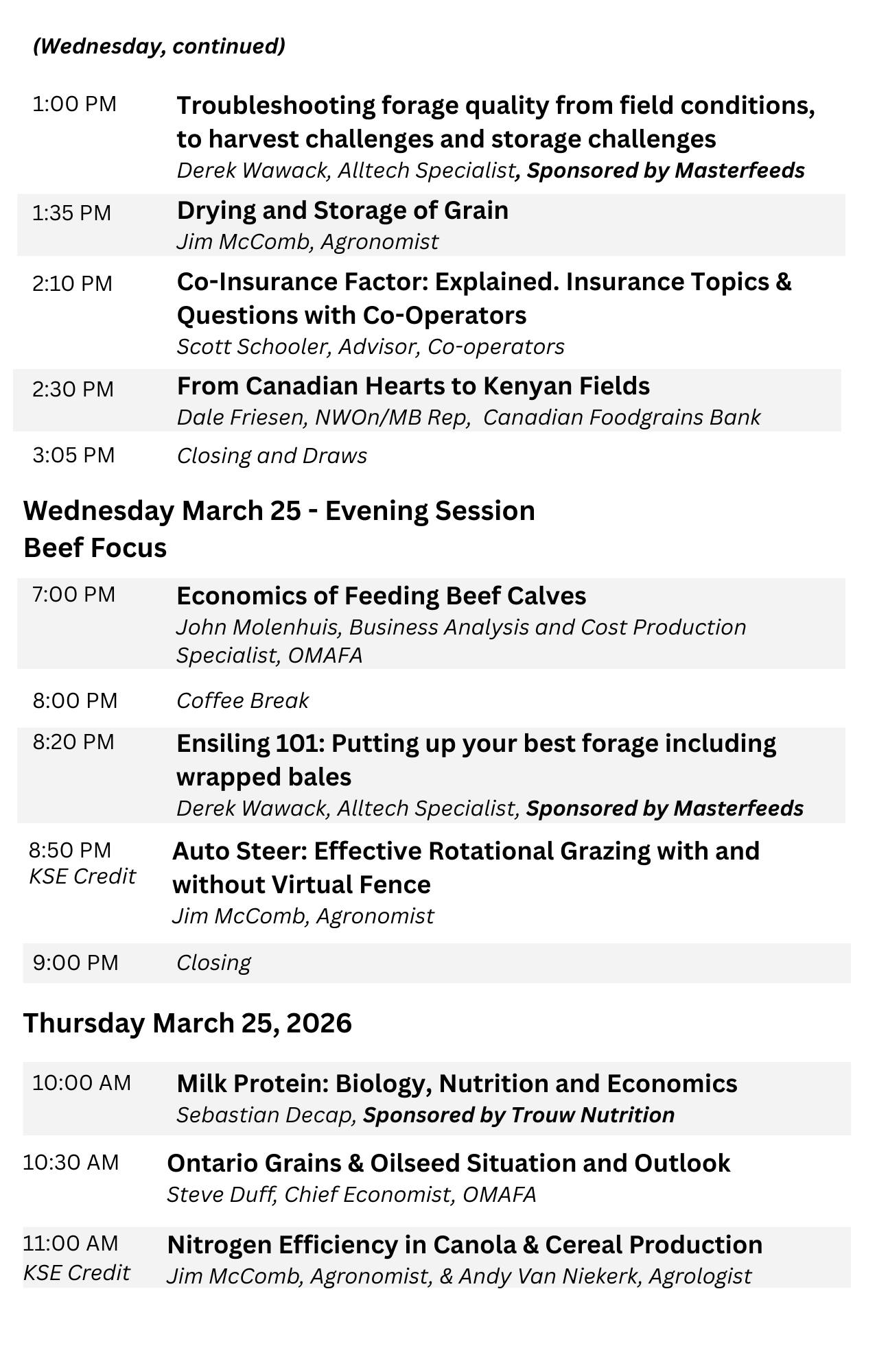The height and width of the screenshot is (1372, 888).
Task: Click "Milk Protein: Biology, Nutrition and Economics"
Action: click(456, 1083)
